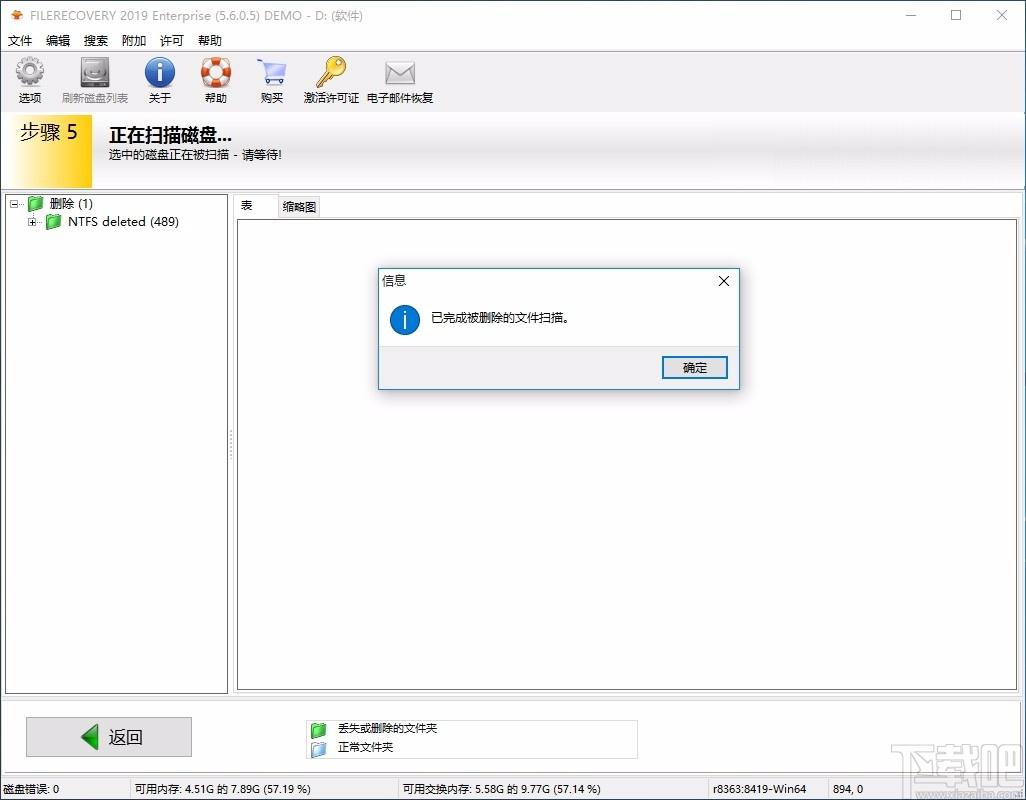Switch to the 缩略图 tab
The width and height of the screenshot is (1026, 800).
pyautogui.click(x=299, y=207)
